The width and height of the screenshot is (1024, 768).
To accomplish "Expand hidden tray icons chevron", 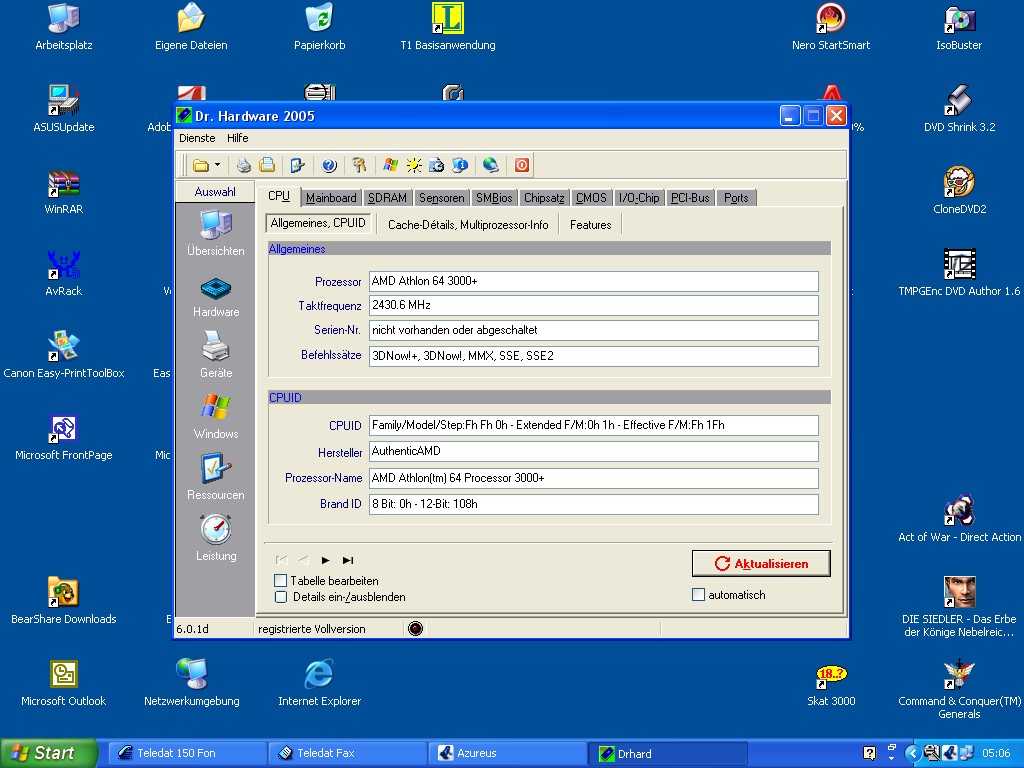I will click(912, 753).
